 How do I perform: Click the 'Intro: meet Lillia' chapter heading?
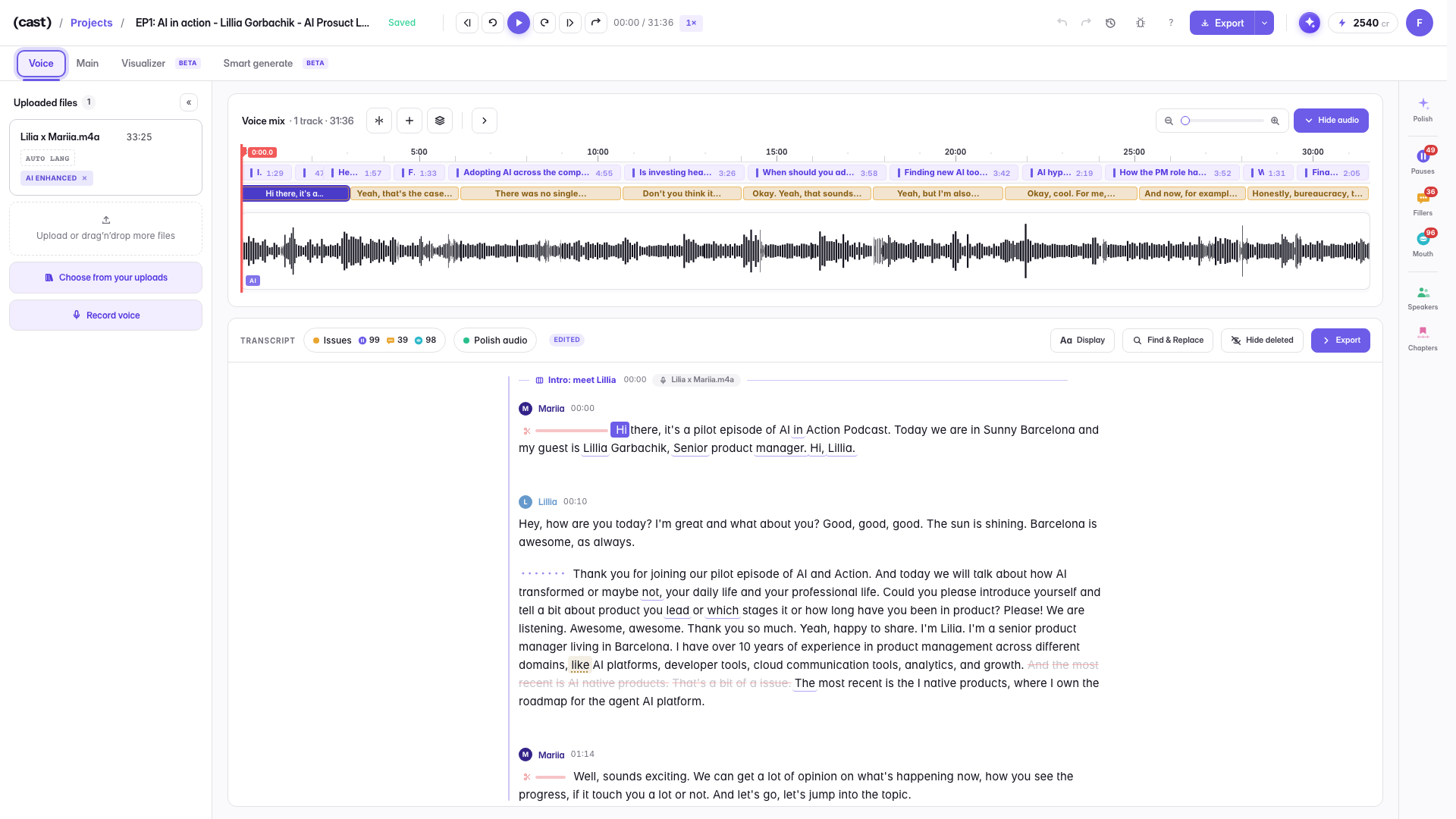coord(582,380)
